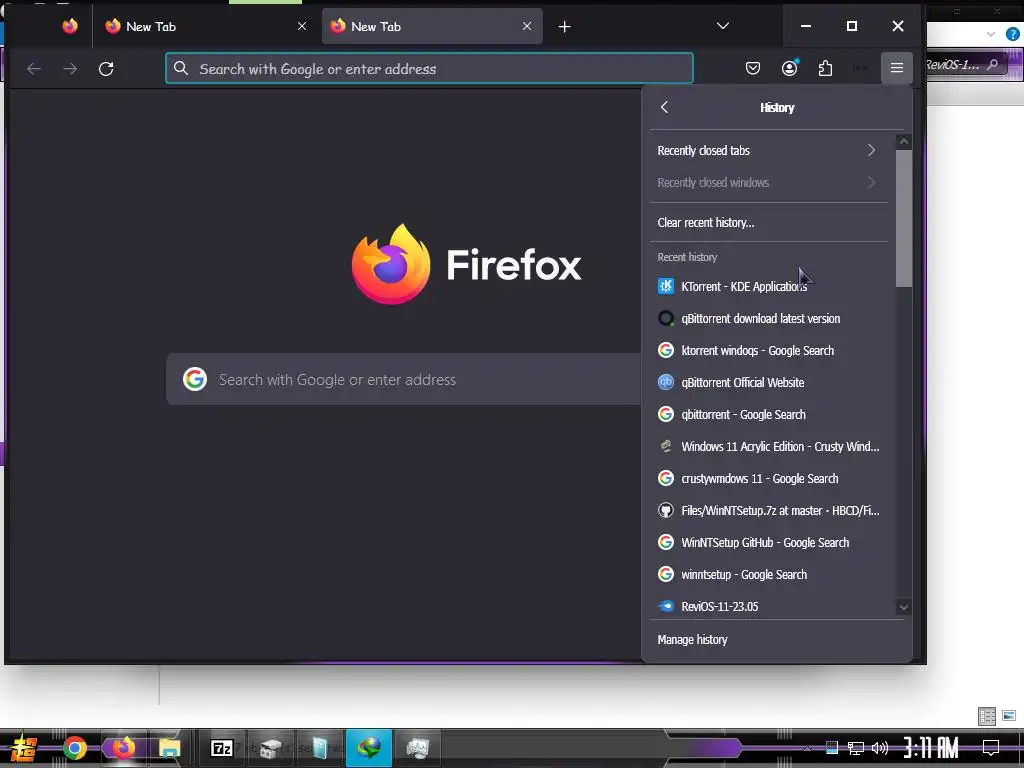
Task: Close the second New Tab
Action: pyautogui.click(x=527, y=26)
